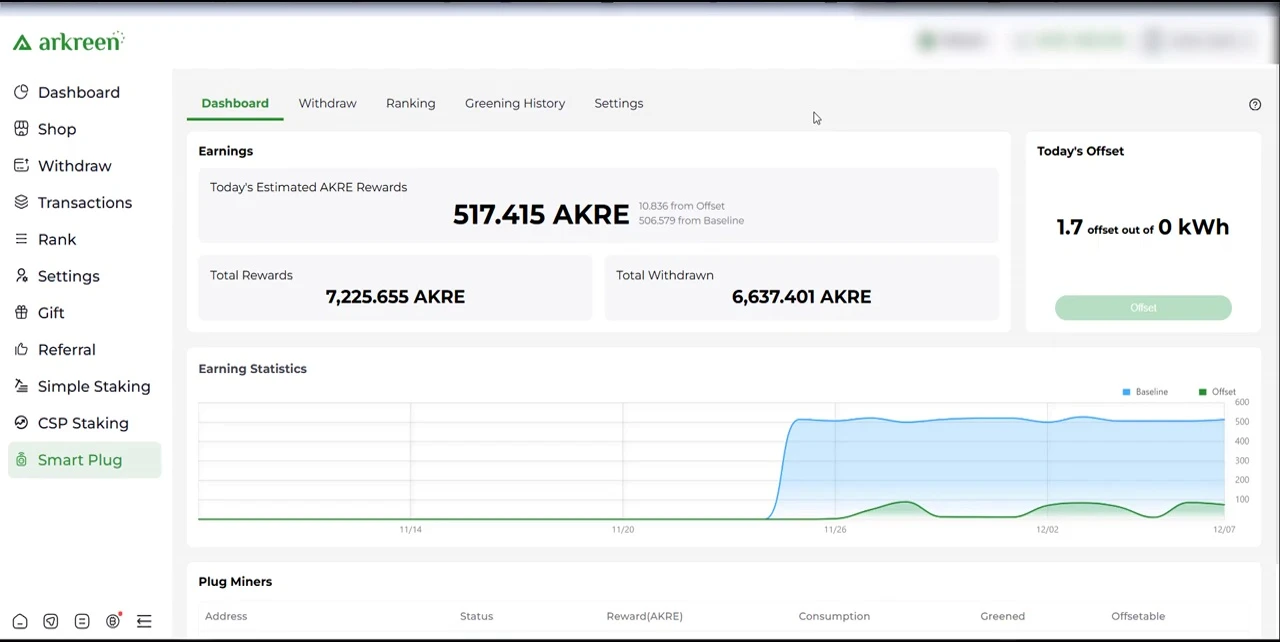Switch to the Dashboard tab at top
The width and height of the screenshot is (1280, 642).
(x=235, y=103)
